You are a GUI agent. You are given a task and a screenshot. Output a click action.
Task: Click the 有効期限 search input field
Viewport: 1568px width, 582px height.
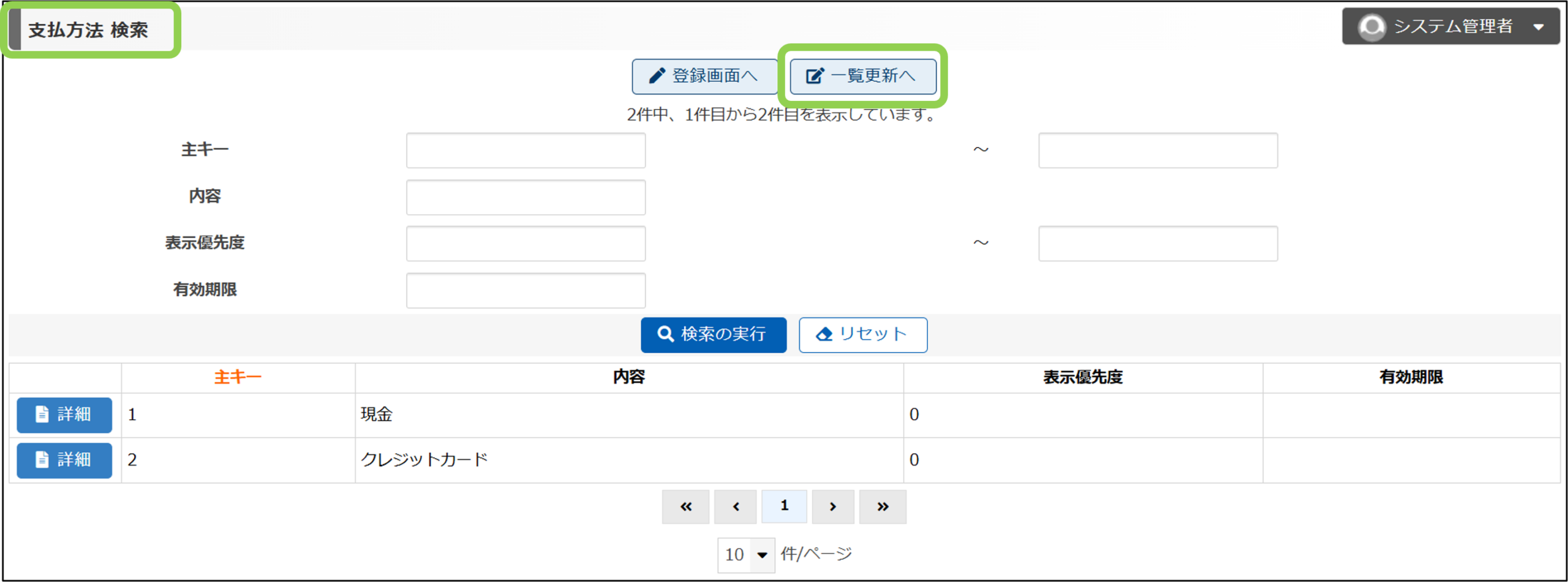[526, 290]
